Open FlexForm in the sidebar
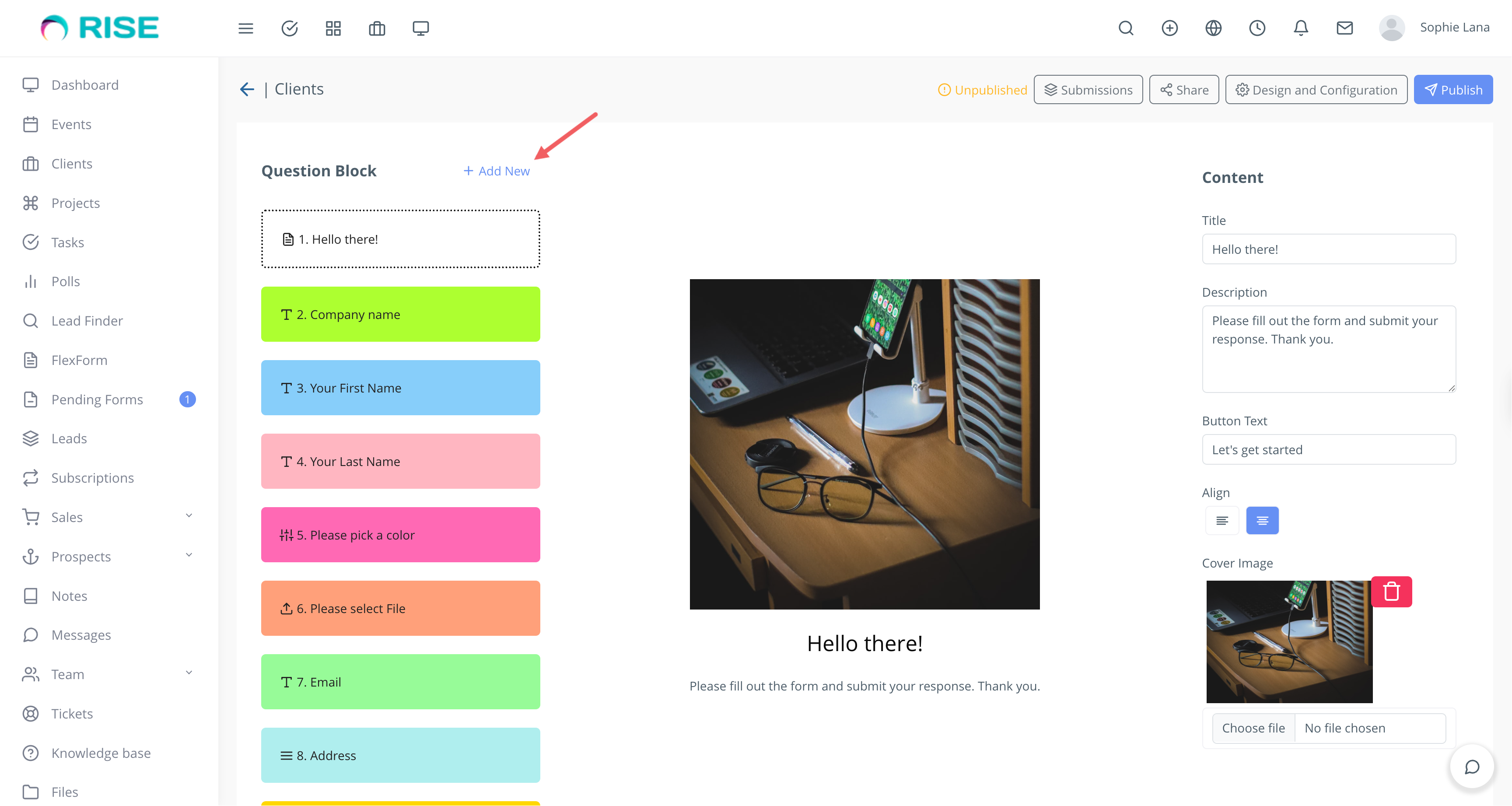 79,360
